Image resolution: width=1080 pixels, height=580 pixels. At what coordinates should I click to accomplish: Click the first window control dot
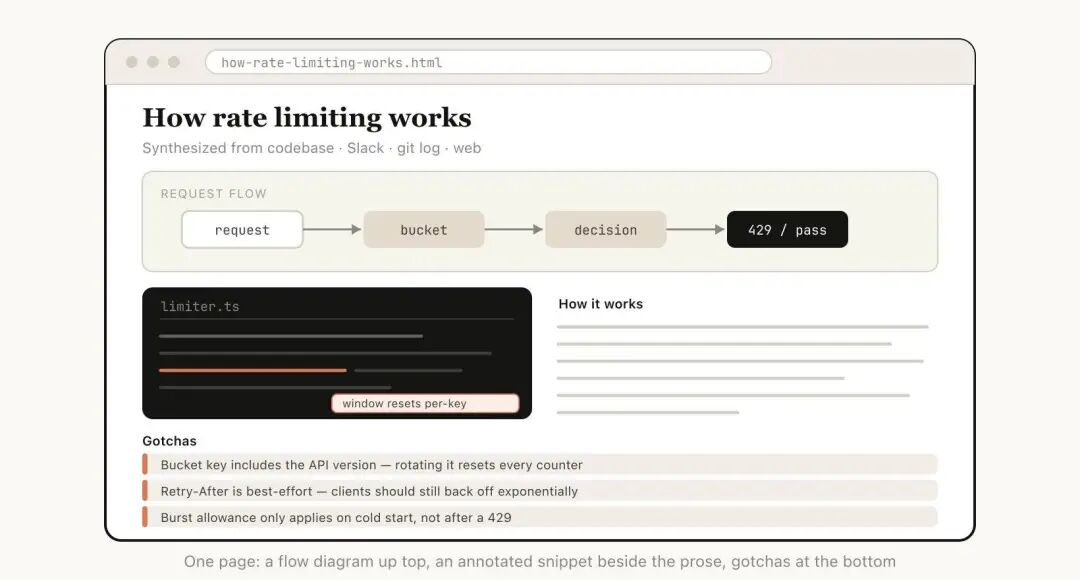(x=132, y=62)
